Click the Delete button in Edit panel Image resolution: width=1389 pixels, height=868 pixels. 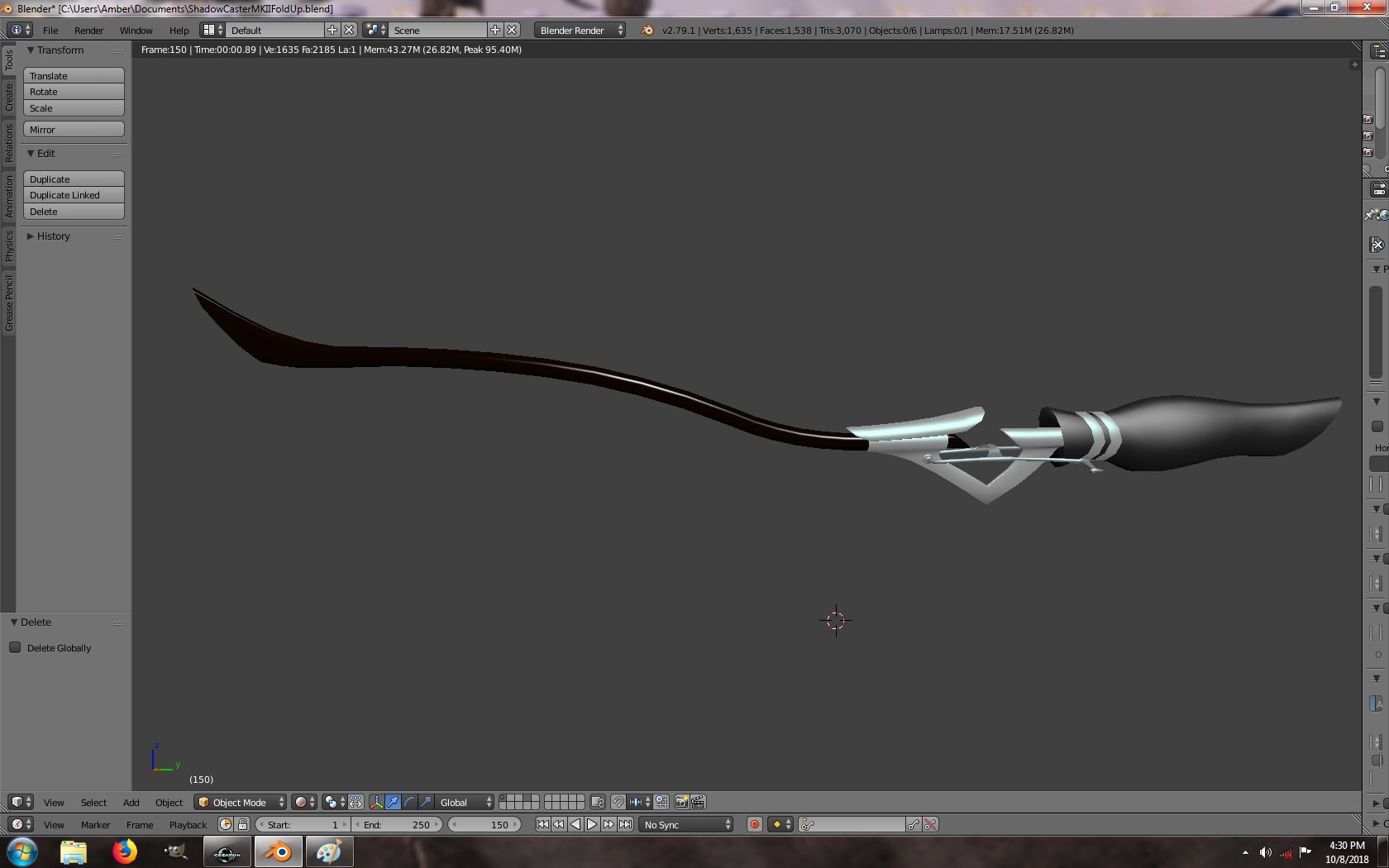74,212
